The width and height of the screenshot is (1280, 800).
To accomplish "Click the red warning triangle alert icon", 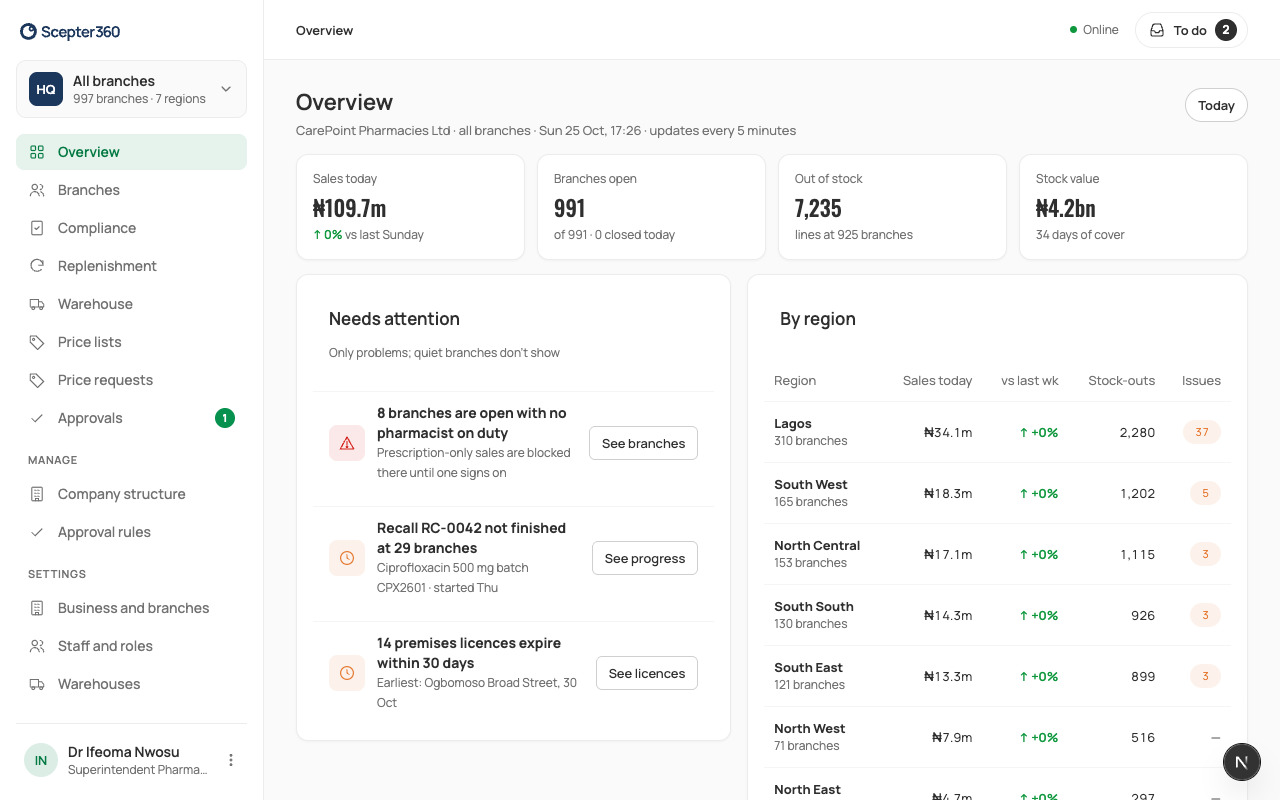I will coord(347,443).
